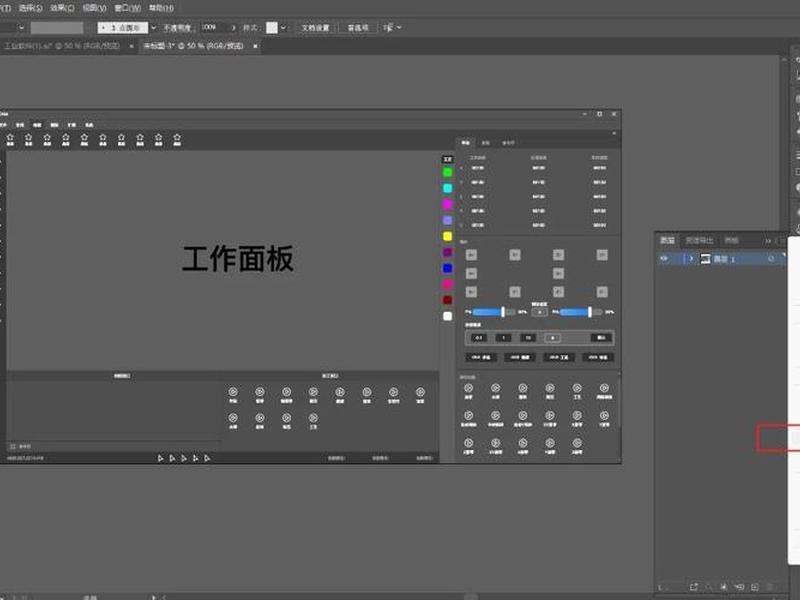
Task: Click the 工作面板 text on the artboard
Action: [x=238, y=259]
